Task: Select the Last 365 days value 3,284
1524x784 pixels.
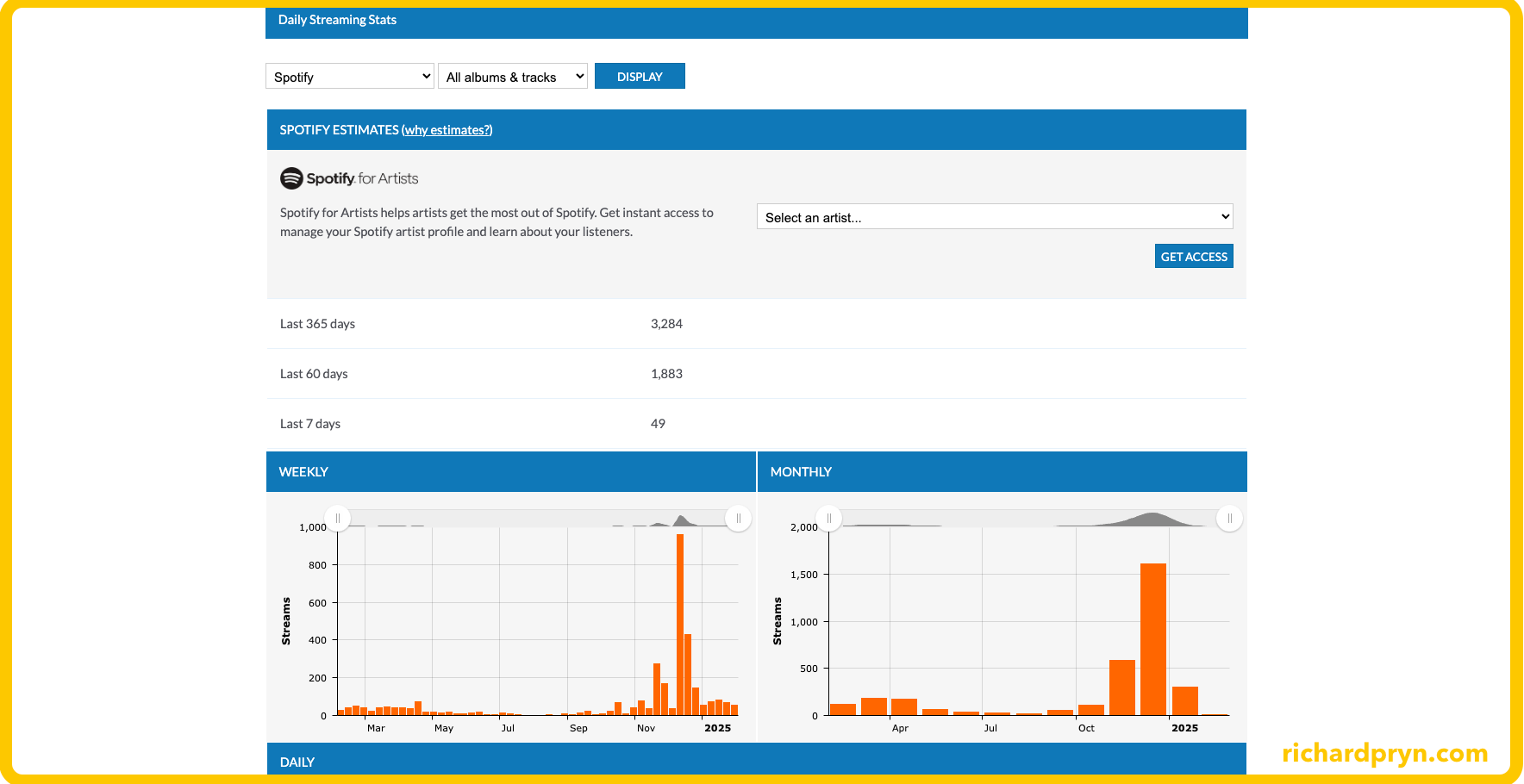Action: 666,324
